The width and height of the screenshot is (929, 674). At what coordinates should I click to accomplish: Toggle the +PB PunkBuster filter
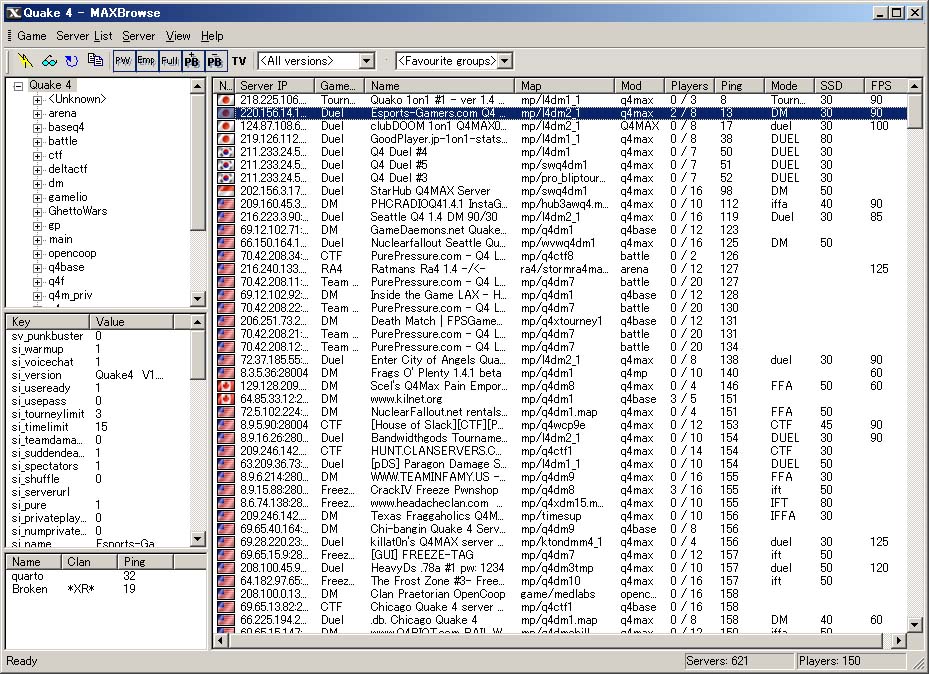click(192, 60)
